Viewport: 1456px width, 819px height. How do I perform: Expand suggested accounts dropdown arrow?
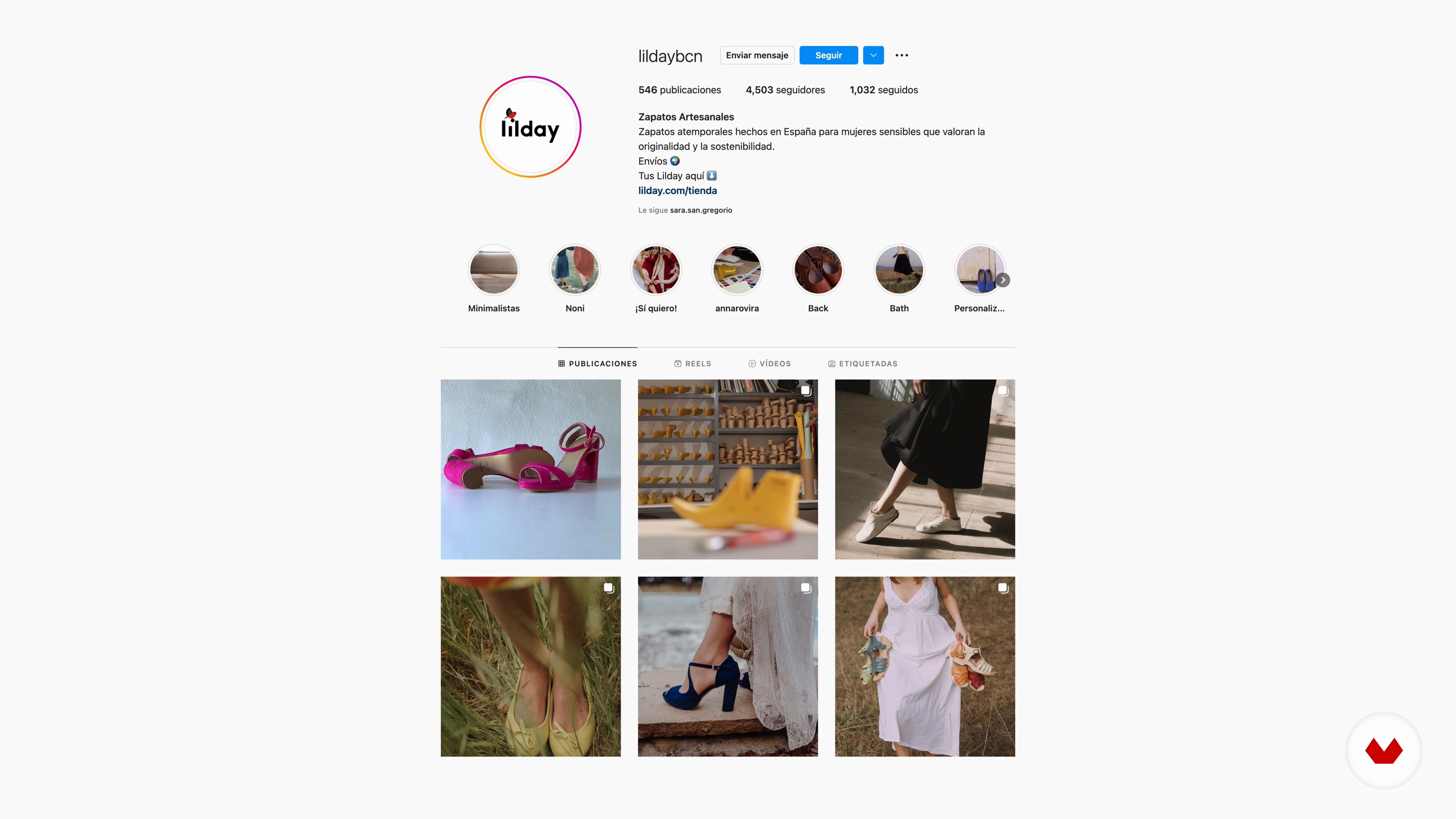[x=873, y=55]
